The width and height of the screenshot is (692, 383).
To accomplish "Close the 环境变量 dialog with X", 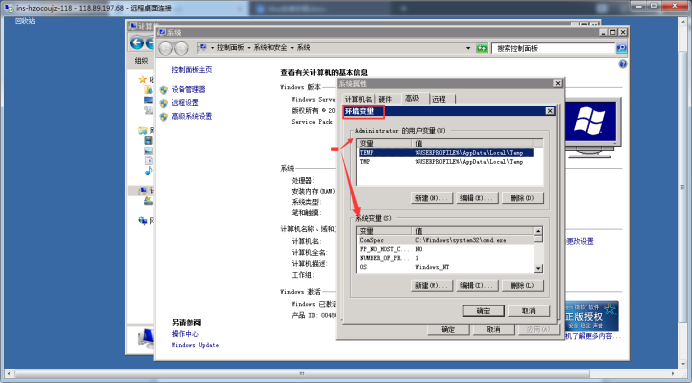I will (550, 111).
